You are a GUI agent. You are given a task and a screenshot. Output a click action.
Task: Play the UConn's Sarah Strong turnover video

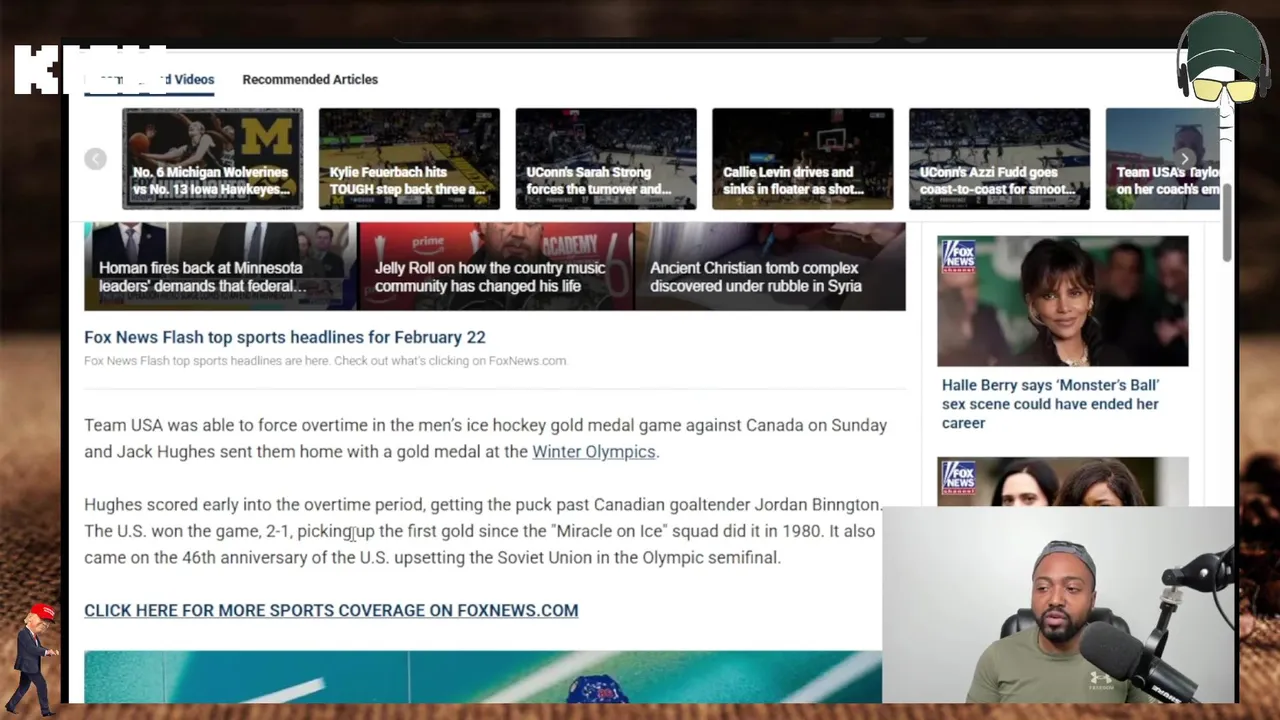pos(606,159)
